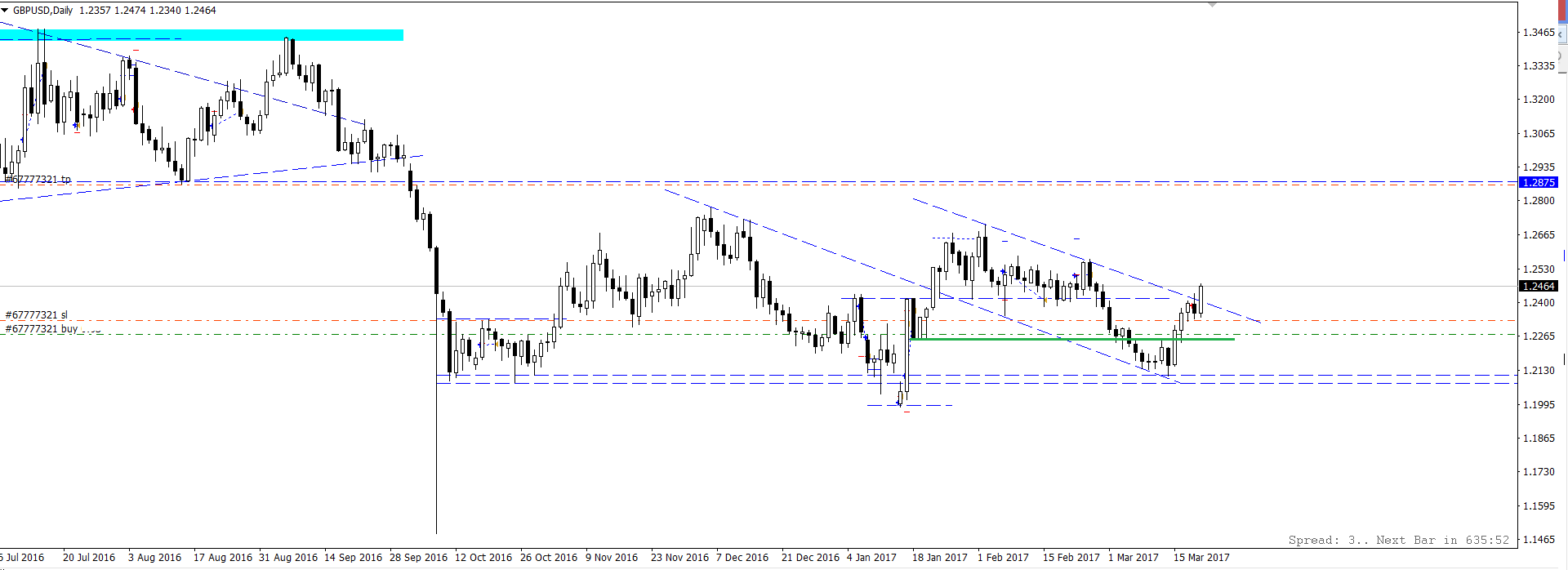Viewport: 1568px width, 570px height.
Task: Click the 4 Jan 2017 date label
Action: pyautogui.click(x=871, y=558)
